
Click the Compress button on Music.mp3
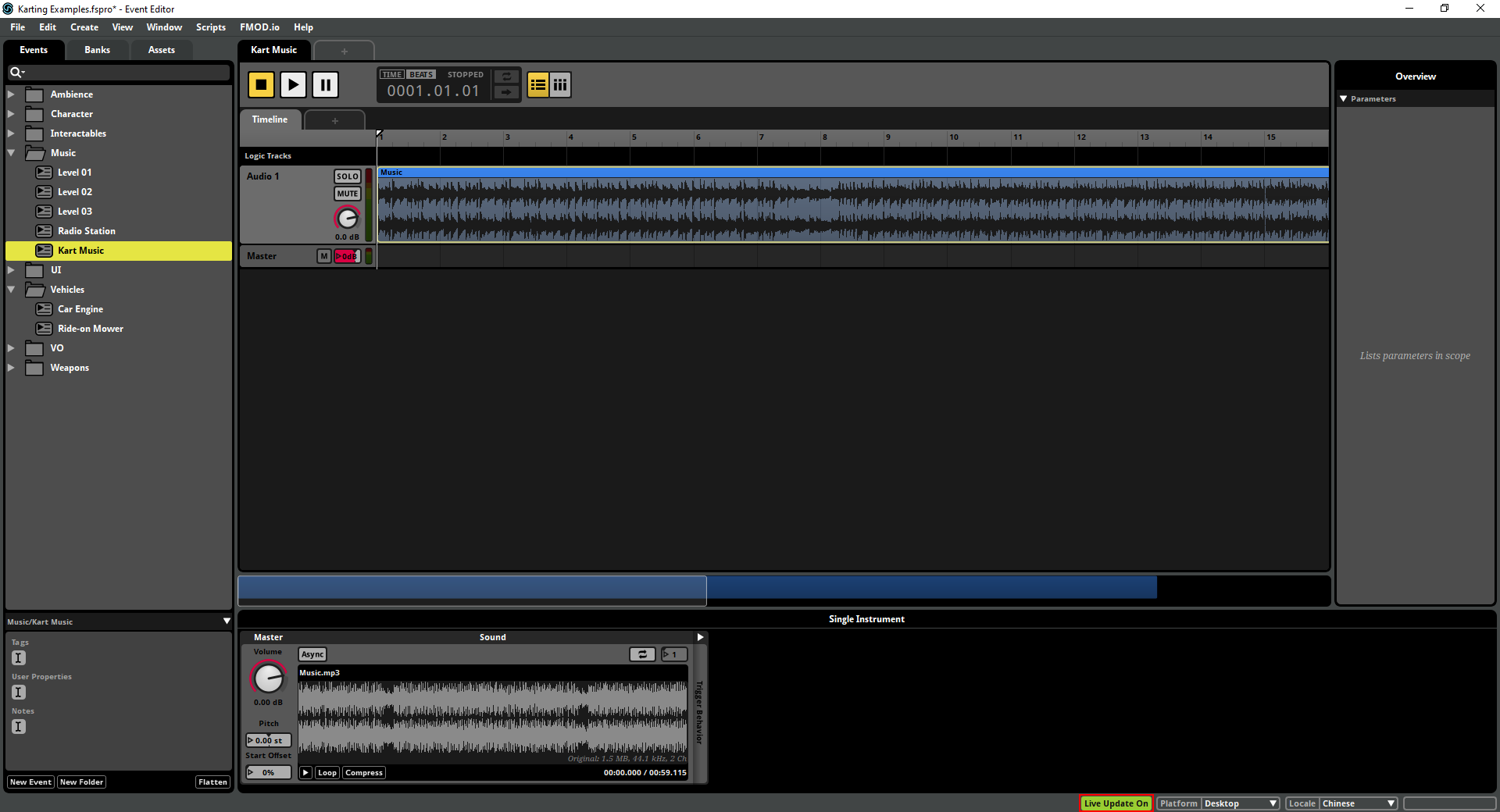[362, 772]
